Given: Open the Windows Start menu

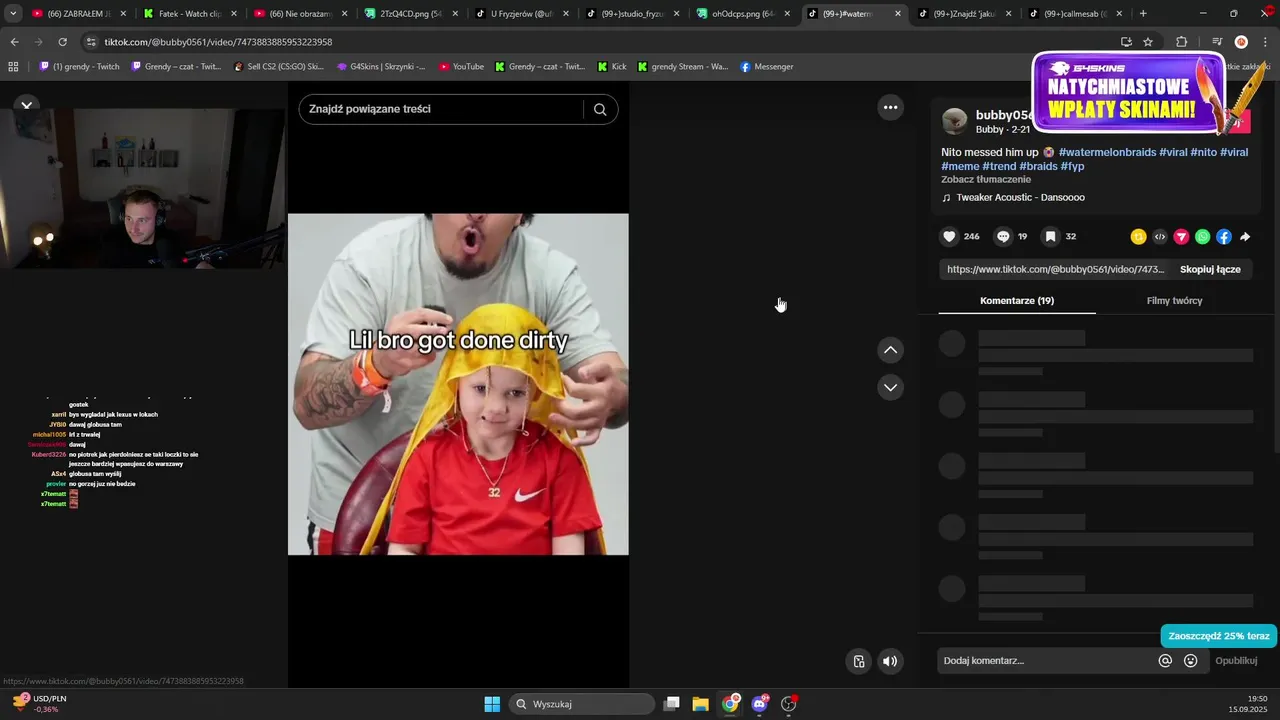Looking at the screenshot, I should [492, 704].
